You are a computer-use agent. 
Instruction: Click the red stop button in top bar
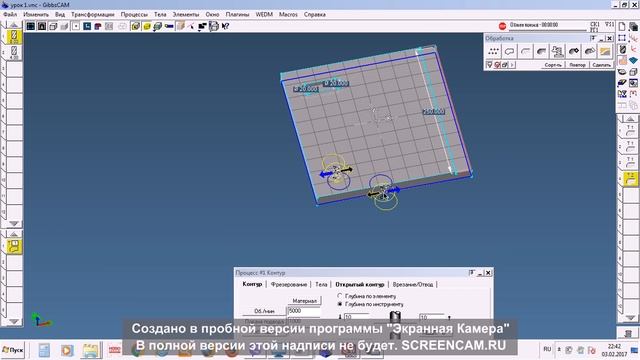(x=502, y=26)
